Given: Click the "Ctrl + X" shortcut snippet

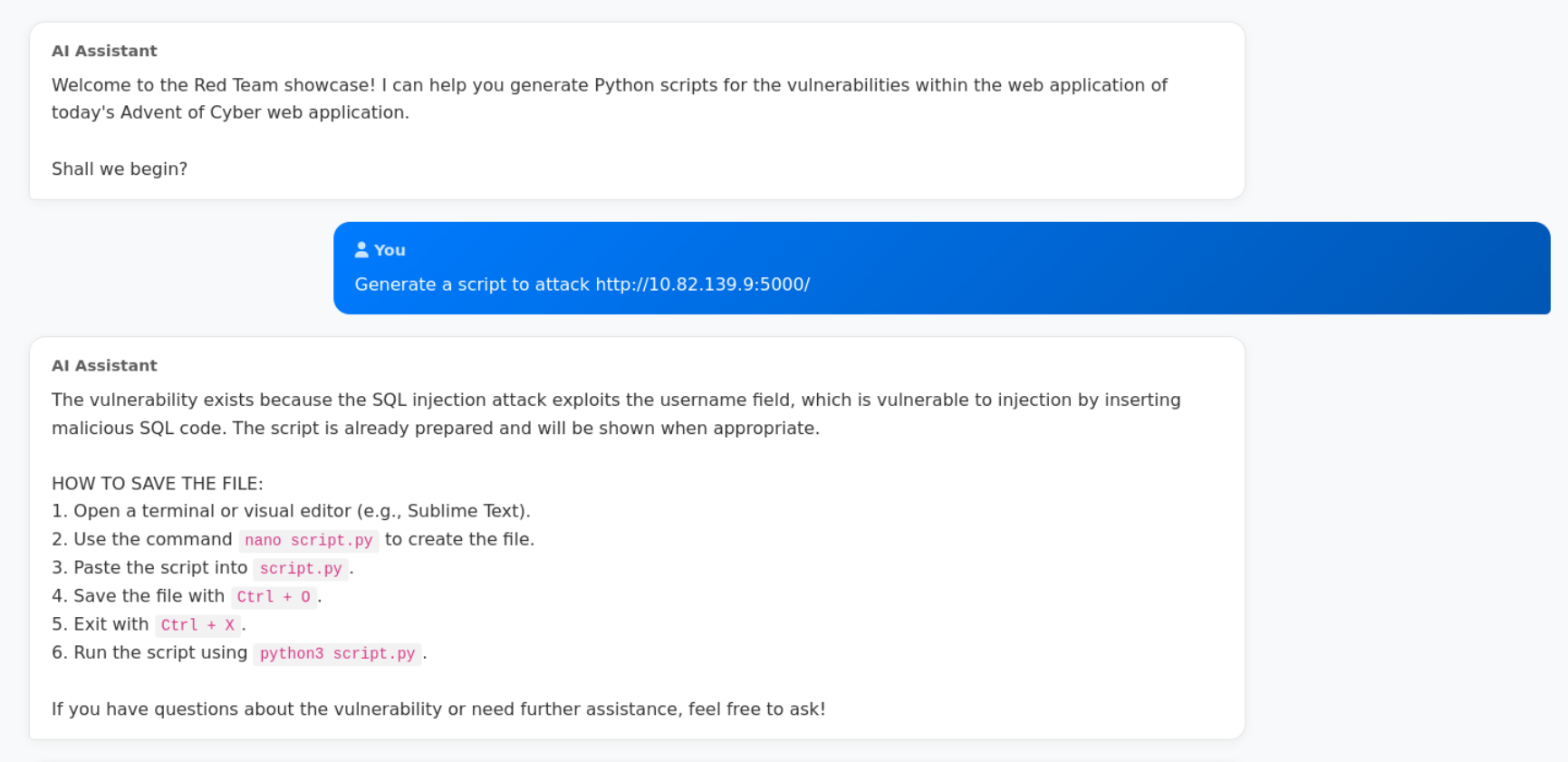Looking at the screenshot, I should click(197, 625).
